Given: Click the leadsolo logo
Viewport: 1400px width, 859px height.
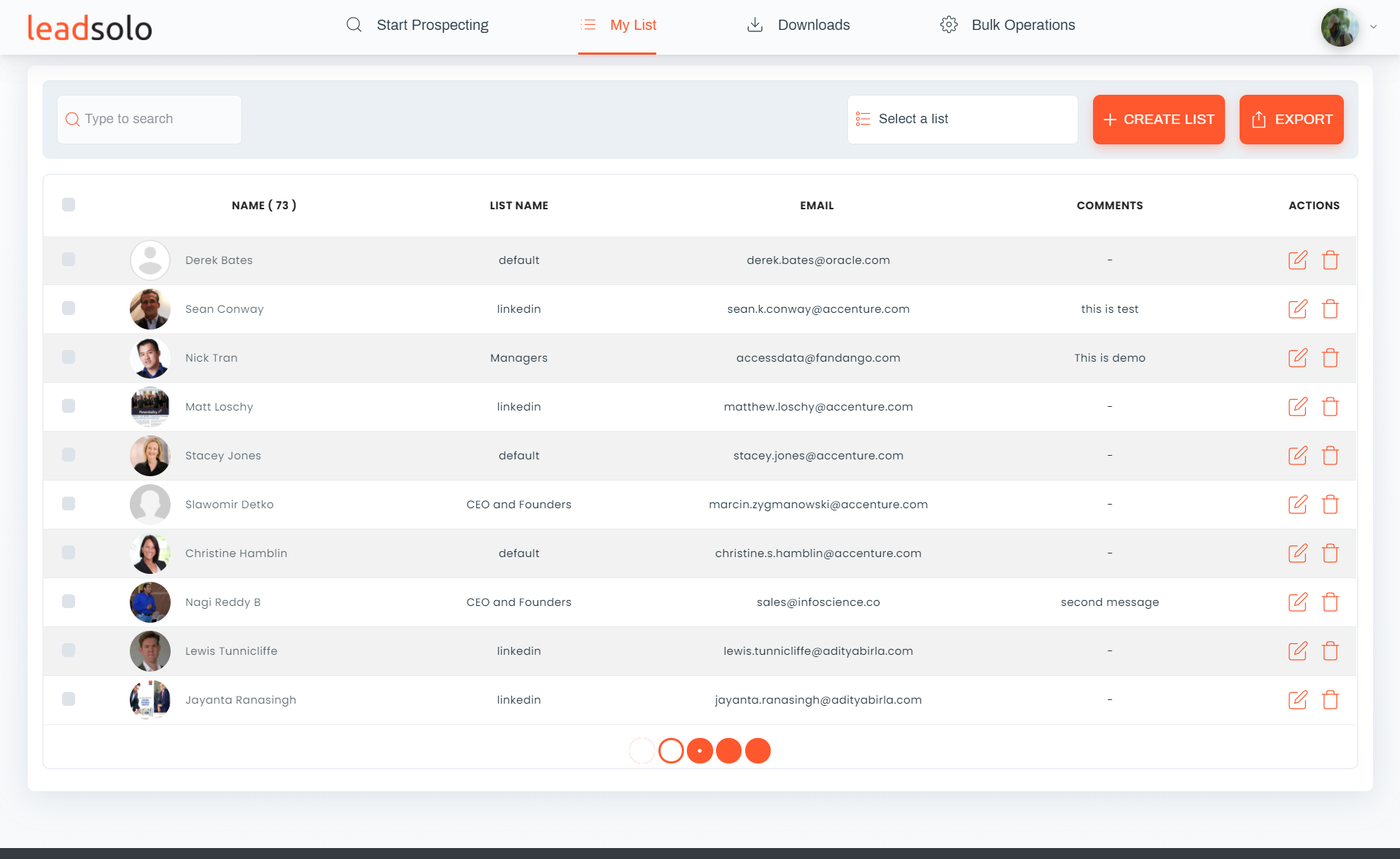Looking at the screenshot, I should (90, 28).
